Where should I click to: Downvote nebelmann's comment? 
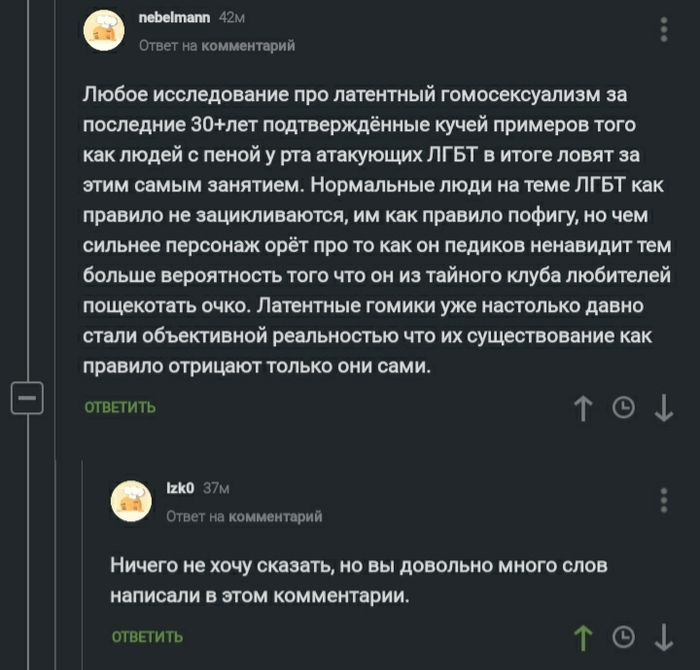(x=663, y=407)
